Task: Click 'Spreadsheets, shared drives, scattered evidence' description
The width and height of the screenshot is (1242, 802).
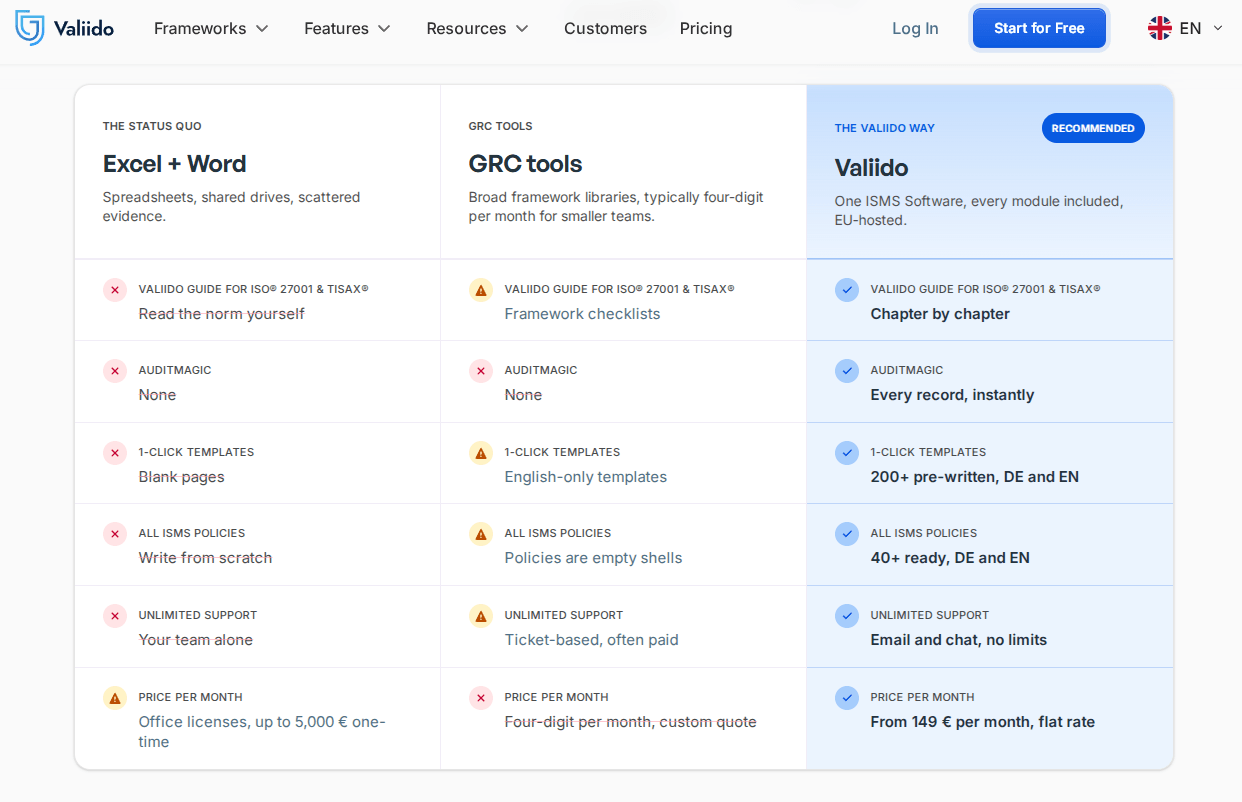Action: pyautogui.click(x=231, y=207)
